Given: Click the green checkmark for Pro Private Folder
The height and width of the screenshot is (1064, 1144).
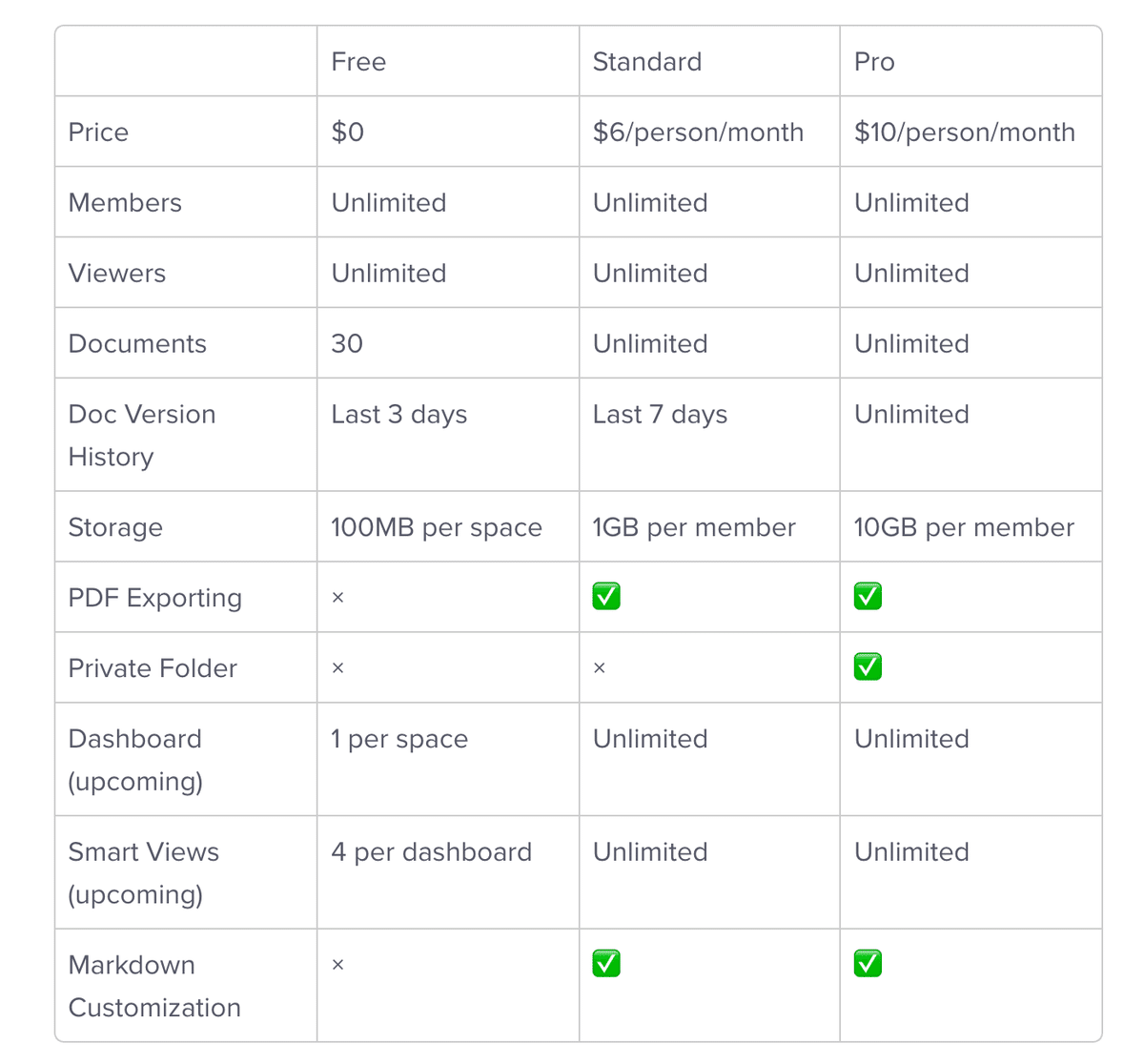Looking at the screenshot, I should pyautogui.click(x=868, y=666).
